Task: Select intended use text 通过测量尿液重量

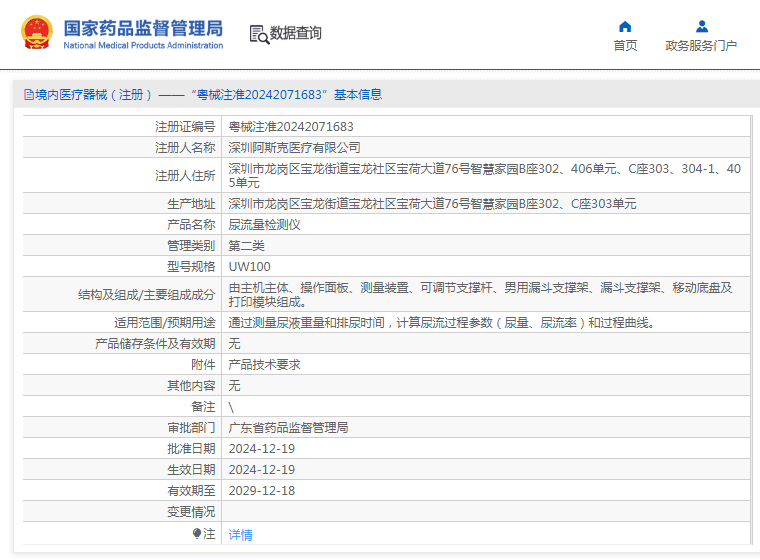Action: [x=442, y=322]
